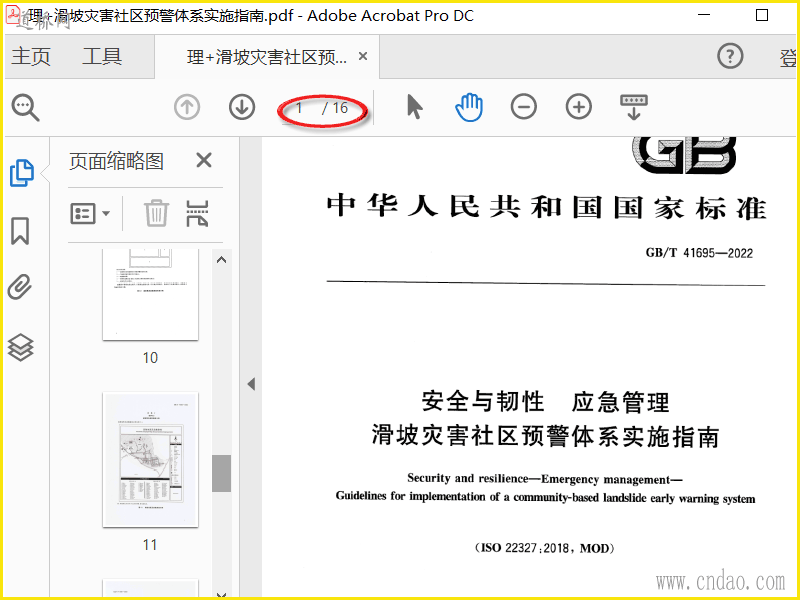This screenshot has width=800, height=600.
Task: Open the attachments paperclip panel
Action: point(20,287)
